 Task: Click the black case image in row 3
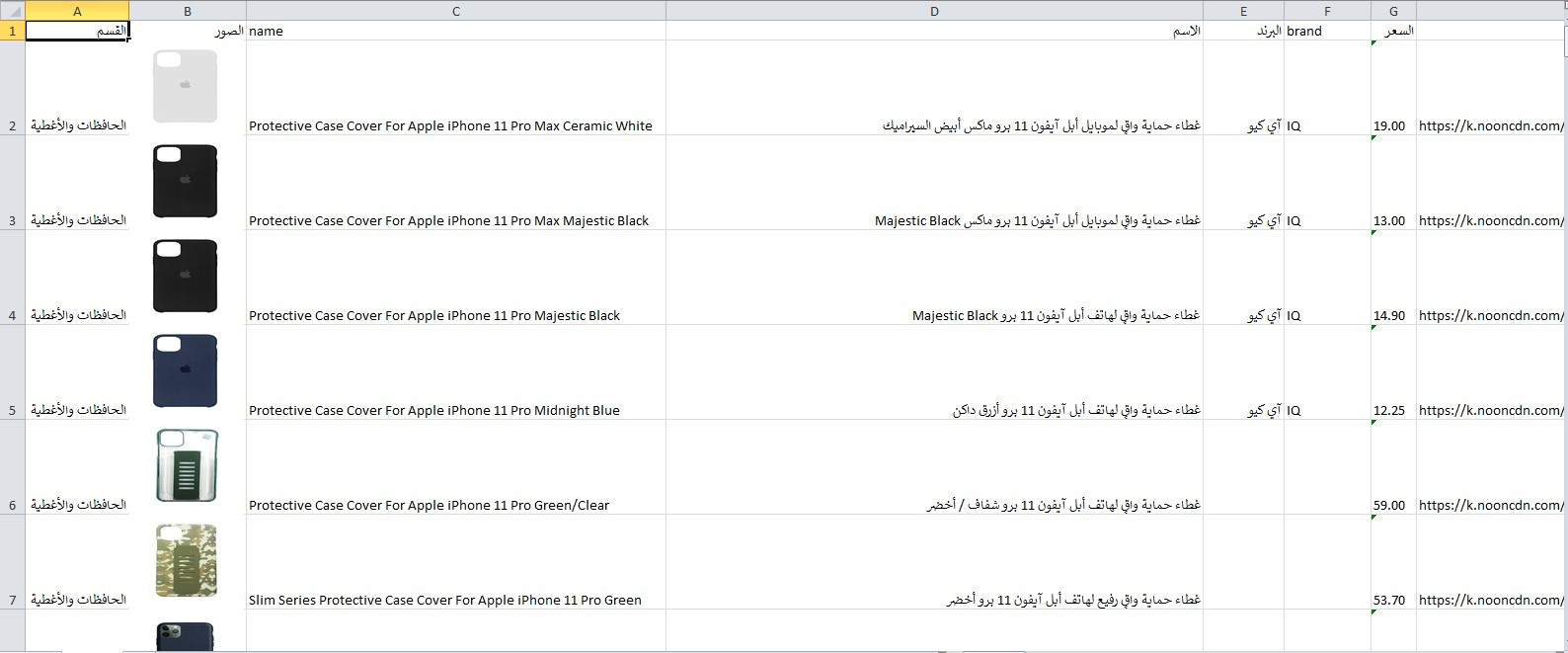(x=186, y=182)
